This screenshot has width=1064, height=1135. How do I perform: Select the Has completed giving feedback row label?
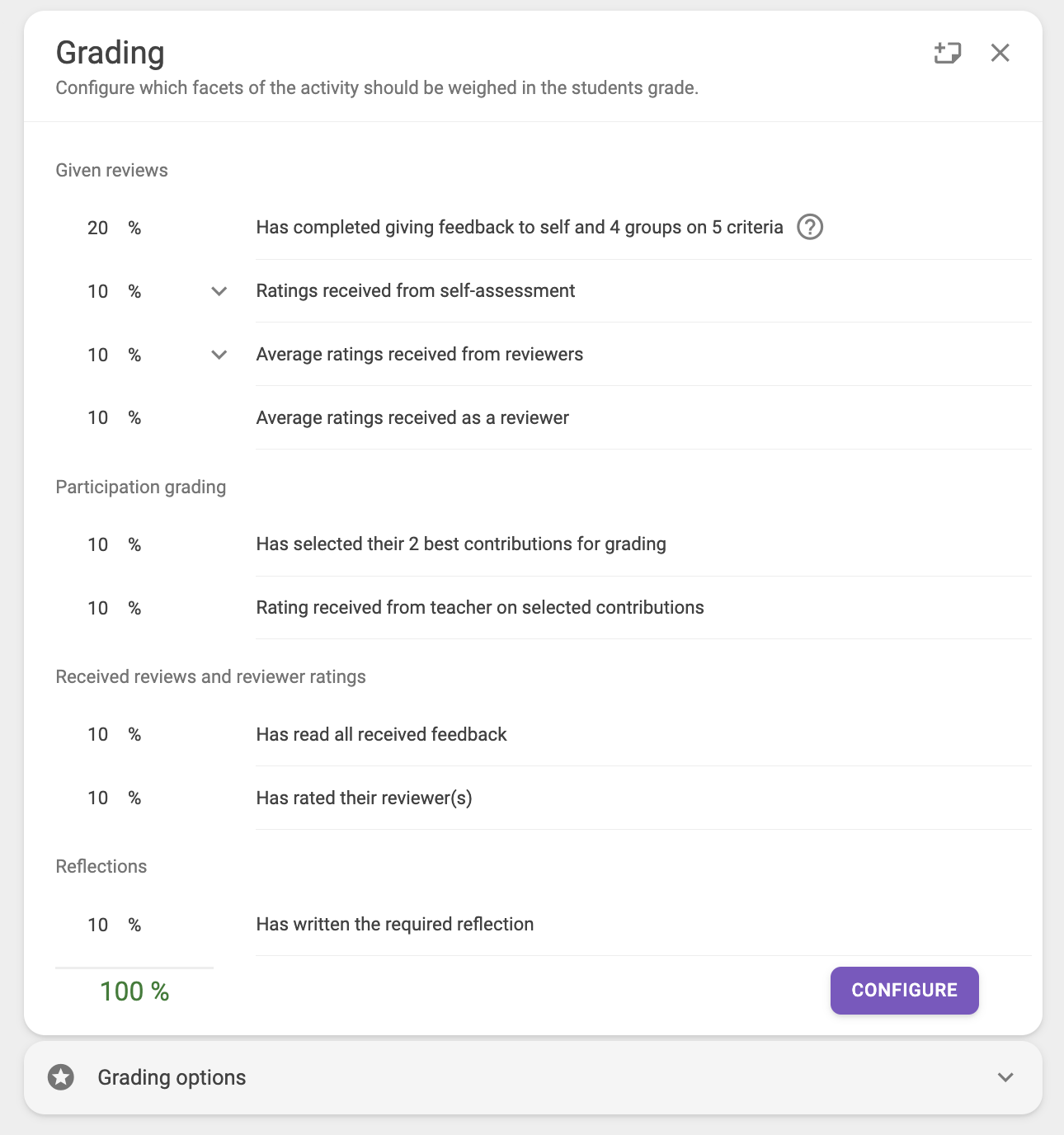point(520,227)
